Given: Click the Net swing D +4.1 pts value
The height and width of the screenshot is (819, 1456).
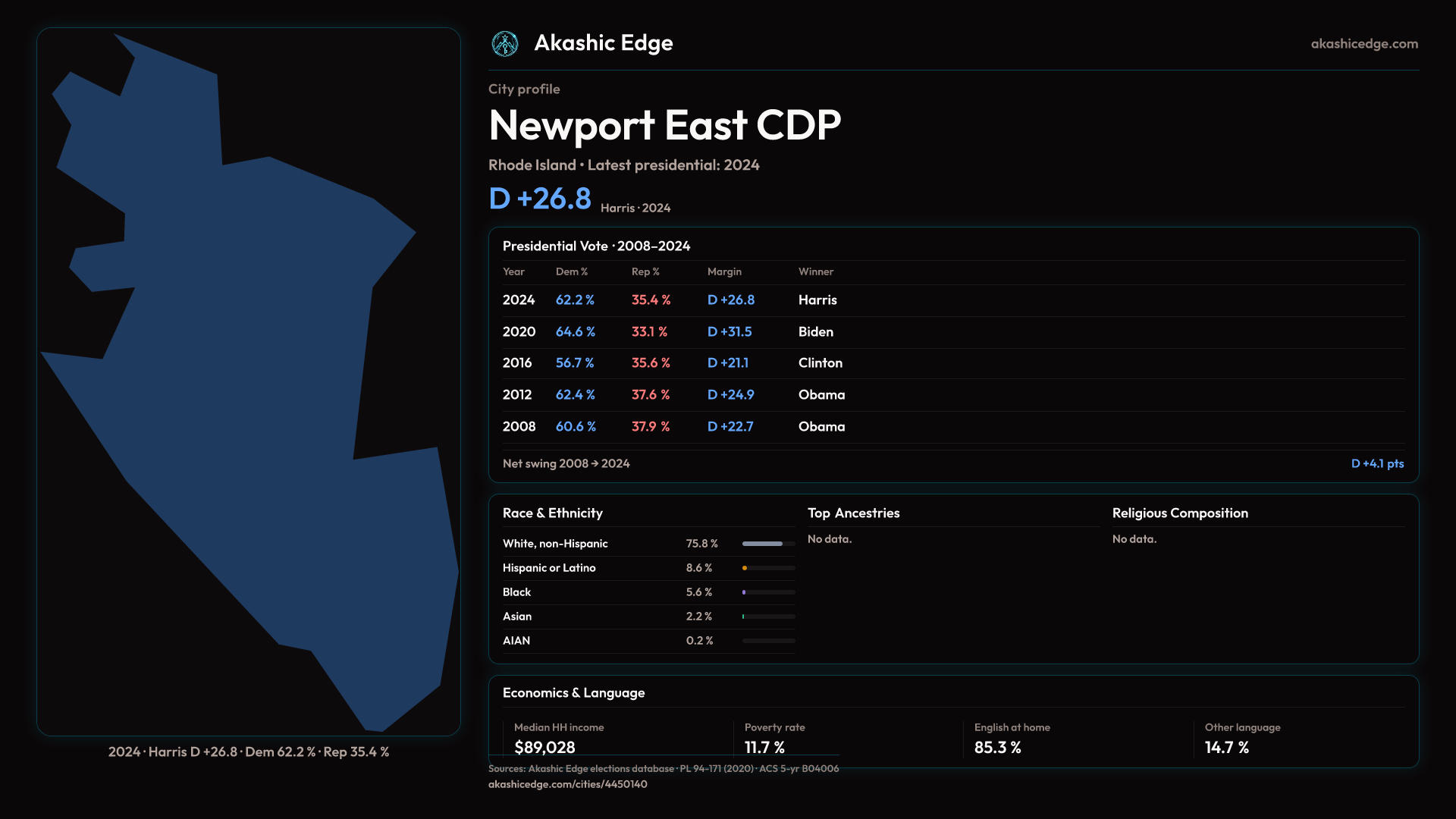Looking at the screenshot, I should point(1377,463).
